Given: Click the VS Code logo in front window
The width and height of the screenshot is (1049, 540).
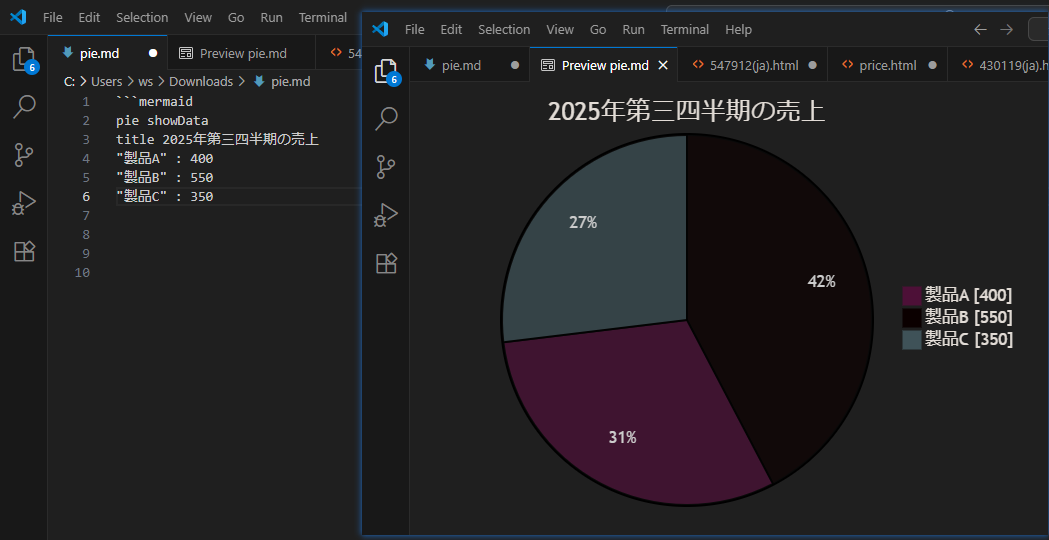Looking at the screenshot, I should coord(380,29).
